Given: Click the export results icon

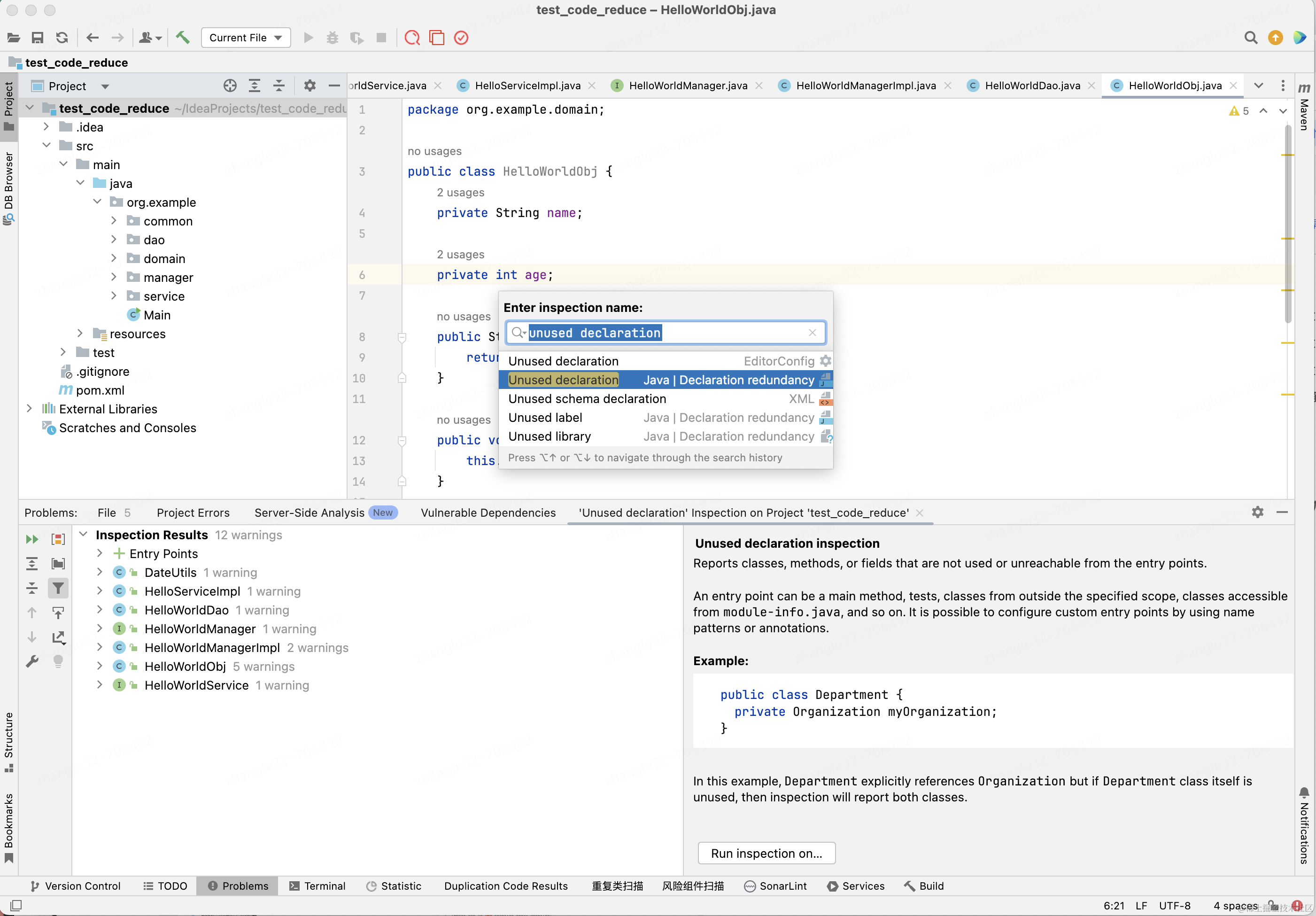Looking at the screenshot, I should pos(58,637).
